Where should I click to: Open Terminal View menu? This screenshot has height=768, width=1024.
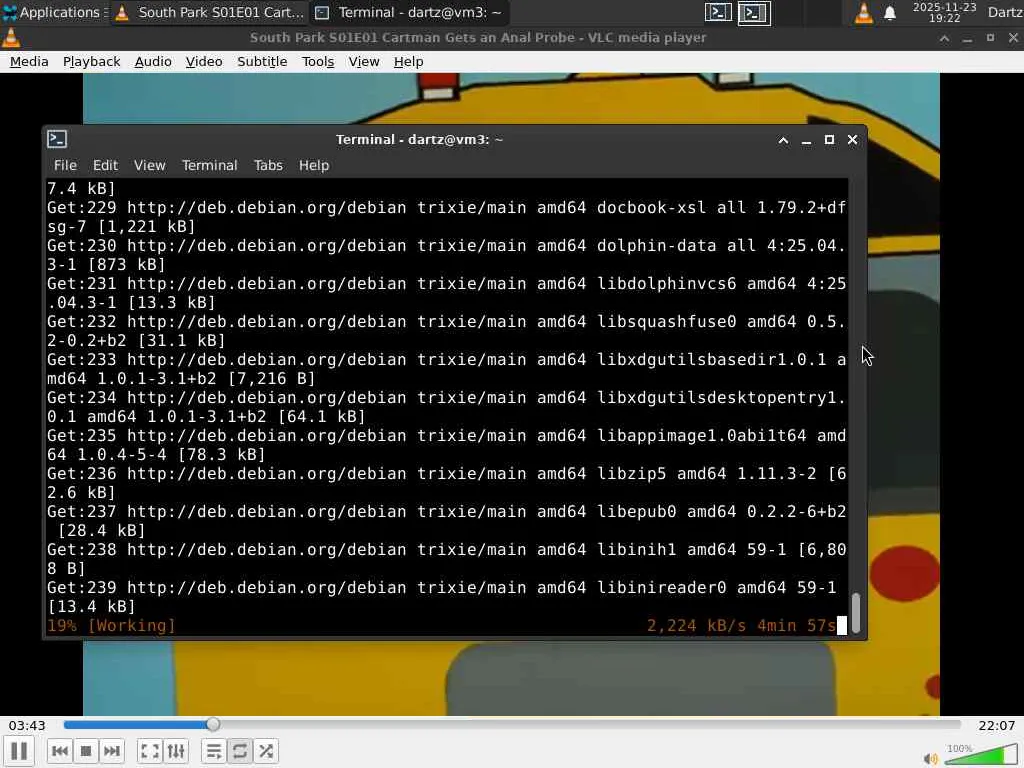point(150,165)
